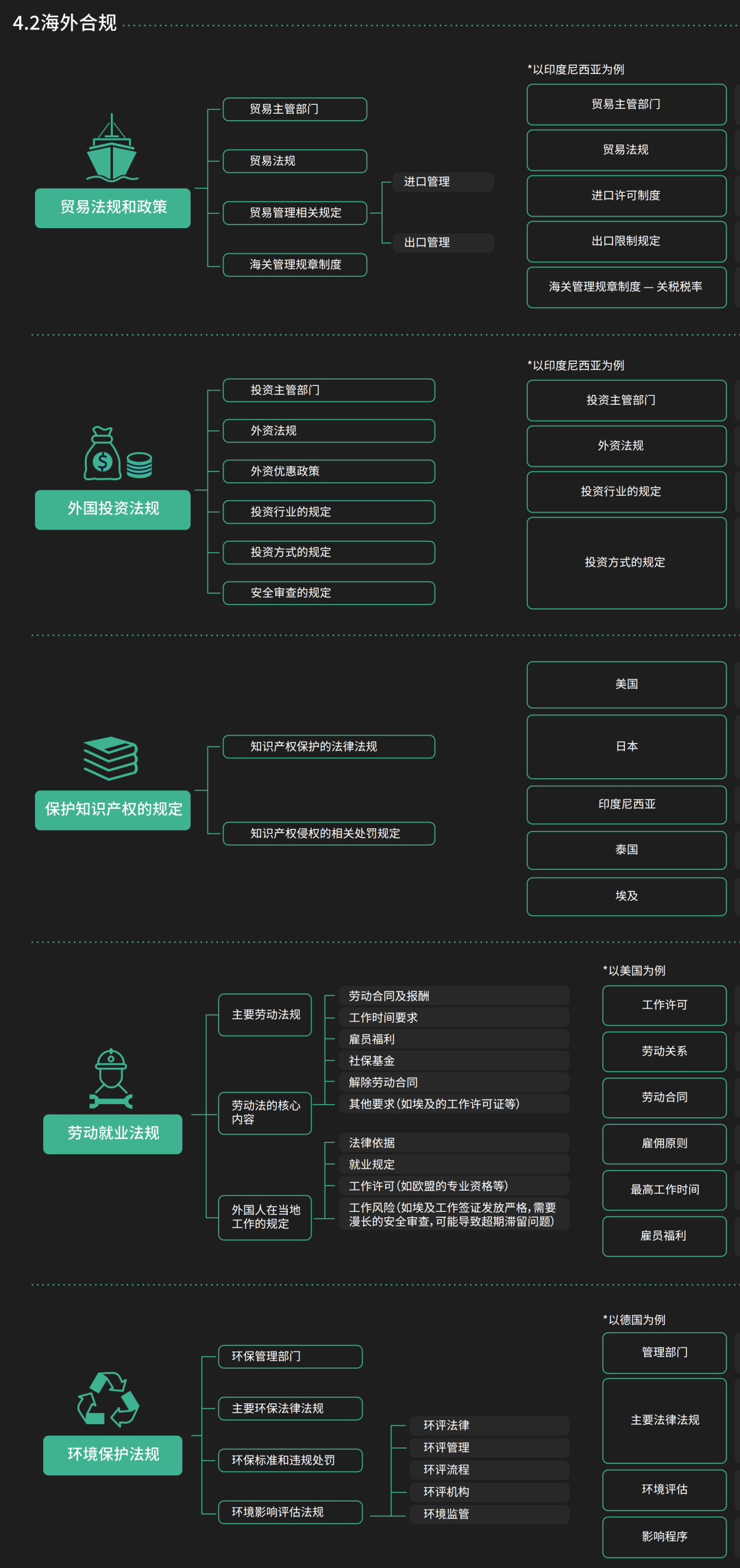Select the 外国投资法规 green label
Screen dimensions: 740x1568
(x=113, y=509)
